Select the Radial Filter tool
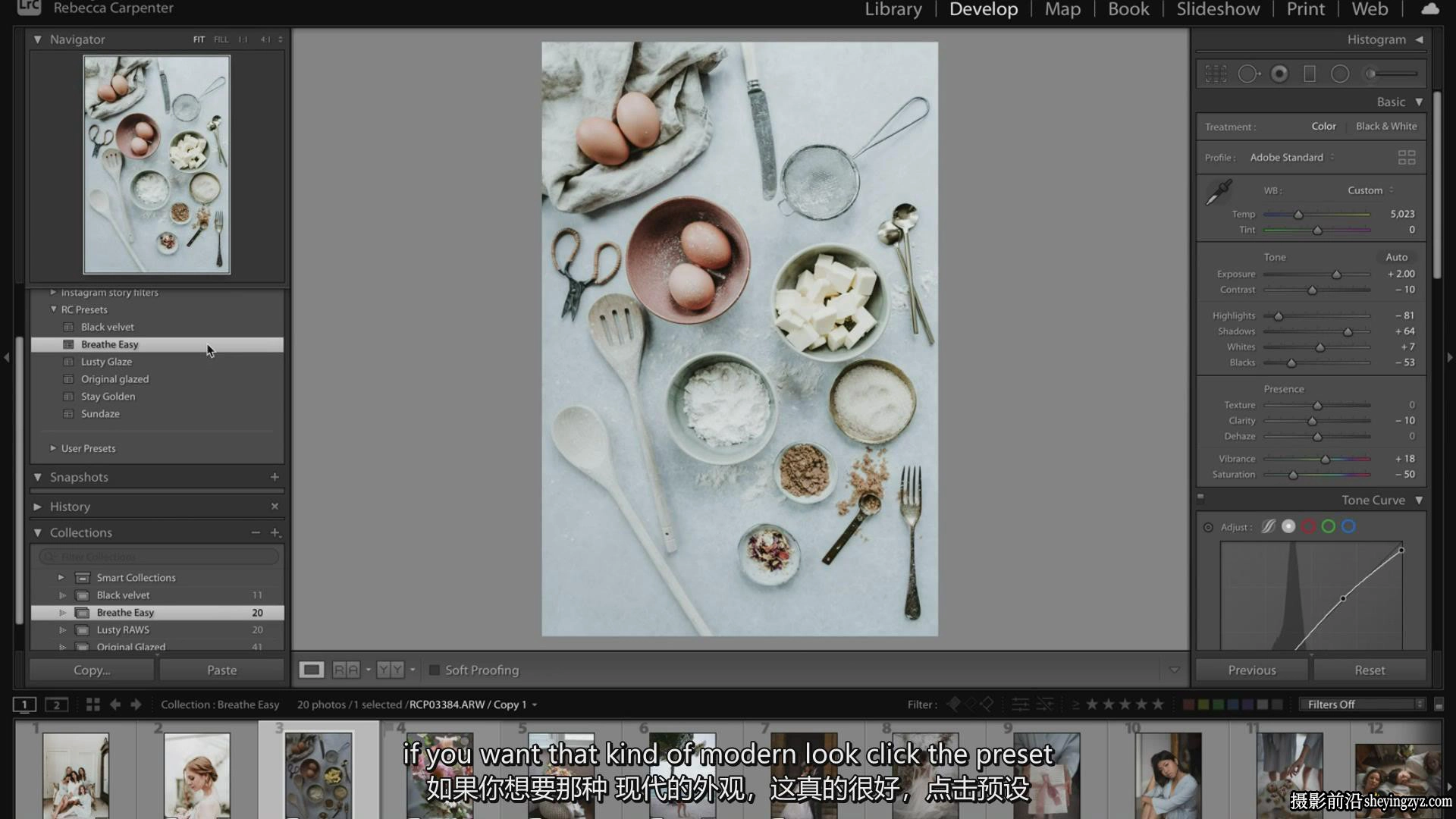Screen dimensions: 1456x819 coord(1340,74)
